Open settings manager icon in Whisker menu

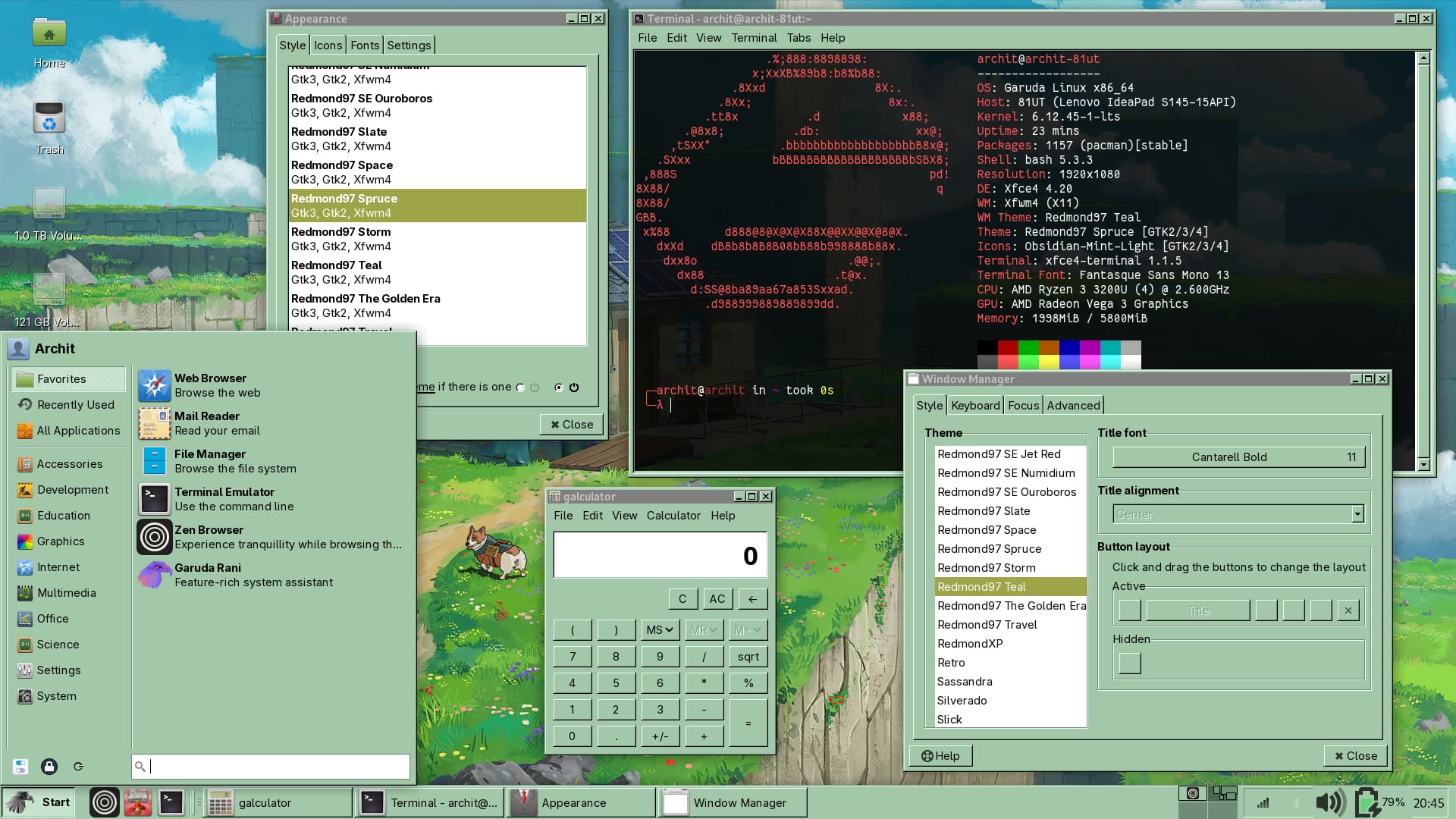pos(20,767)
